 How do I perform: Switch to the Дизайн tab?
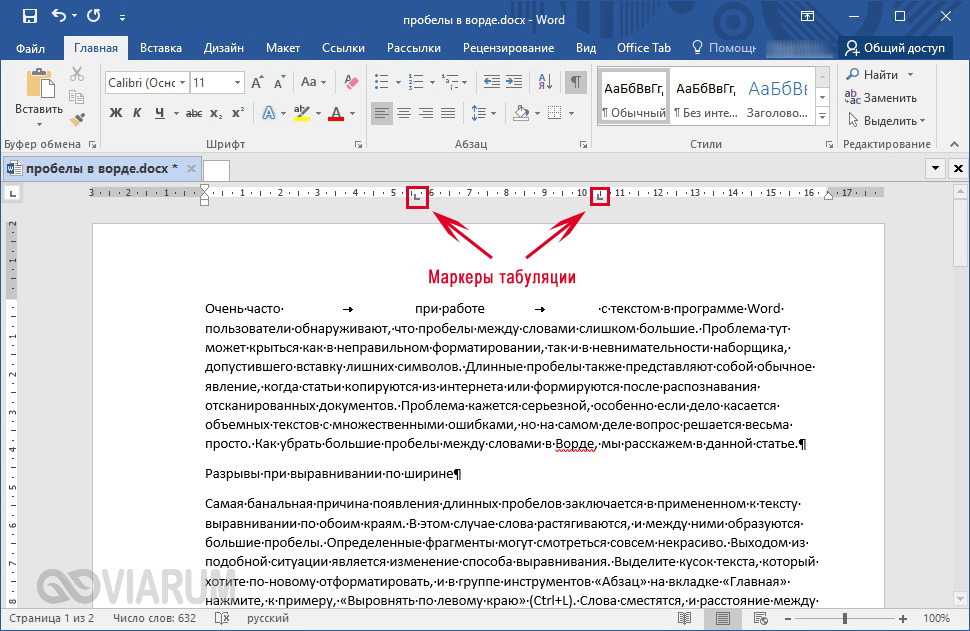pyautogui.click(x=224, y=48)
